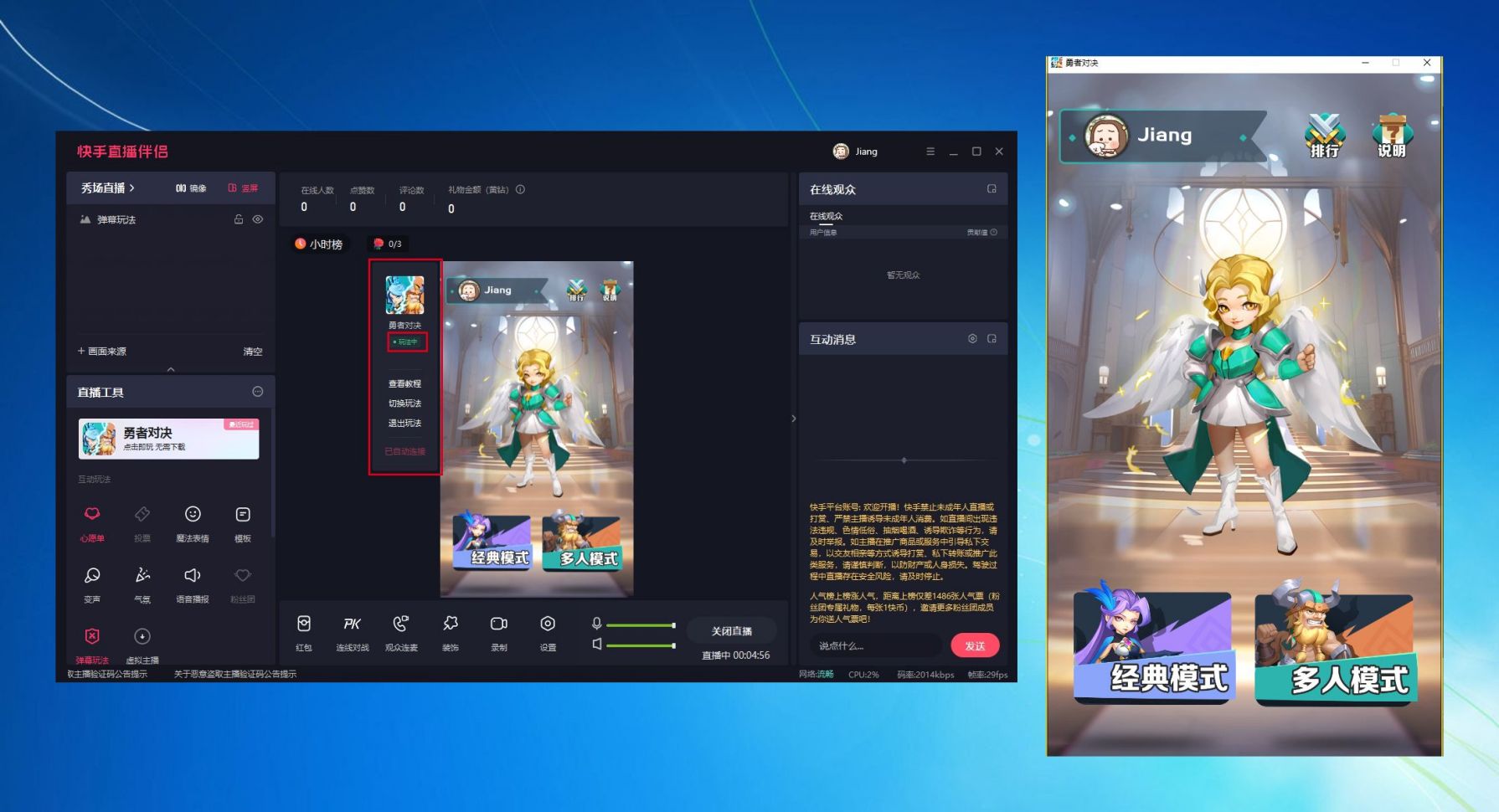Viewport: 1499px width, 812px height.
Task: Open the hamburger menu in title bar
Action: (930, 152)
